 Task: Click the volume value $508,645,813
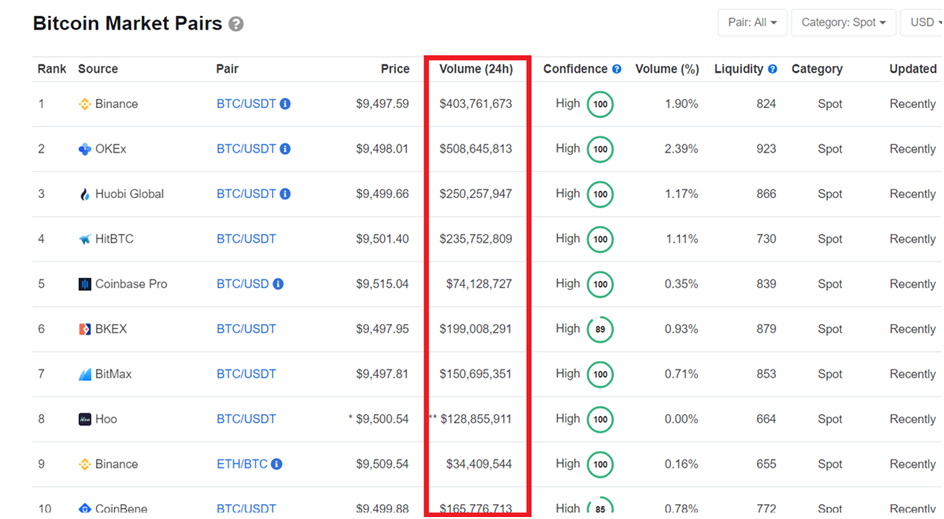[x=476, y=149]
